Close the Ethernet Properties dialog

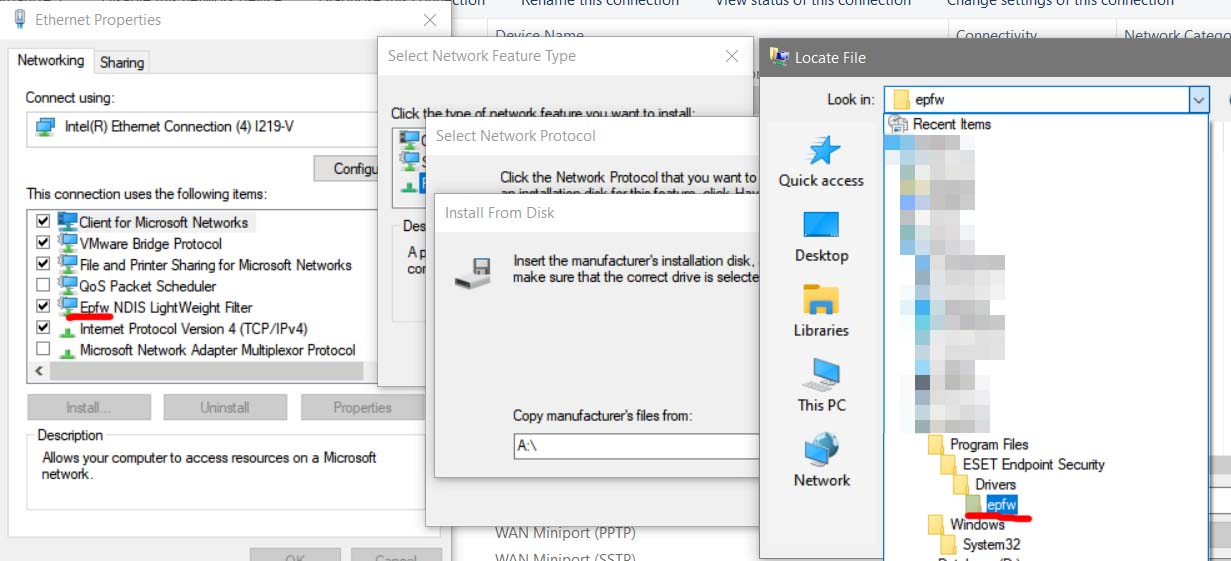(x=430, y=19)
